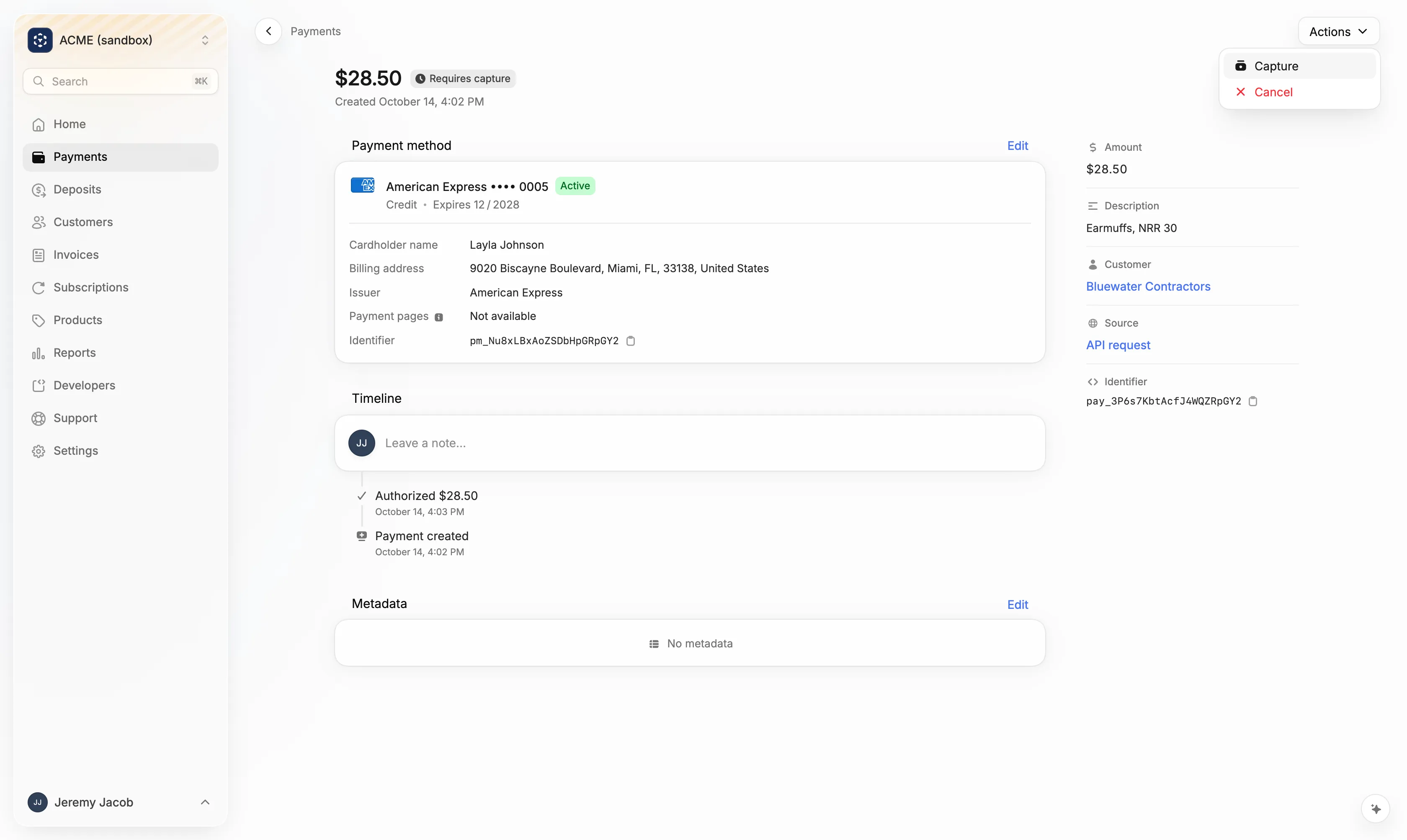The image size is (1407, 840).
Task: Click the Reports chart icon in the sidebar
Action: (39, 353)
